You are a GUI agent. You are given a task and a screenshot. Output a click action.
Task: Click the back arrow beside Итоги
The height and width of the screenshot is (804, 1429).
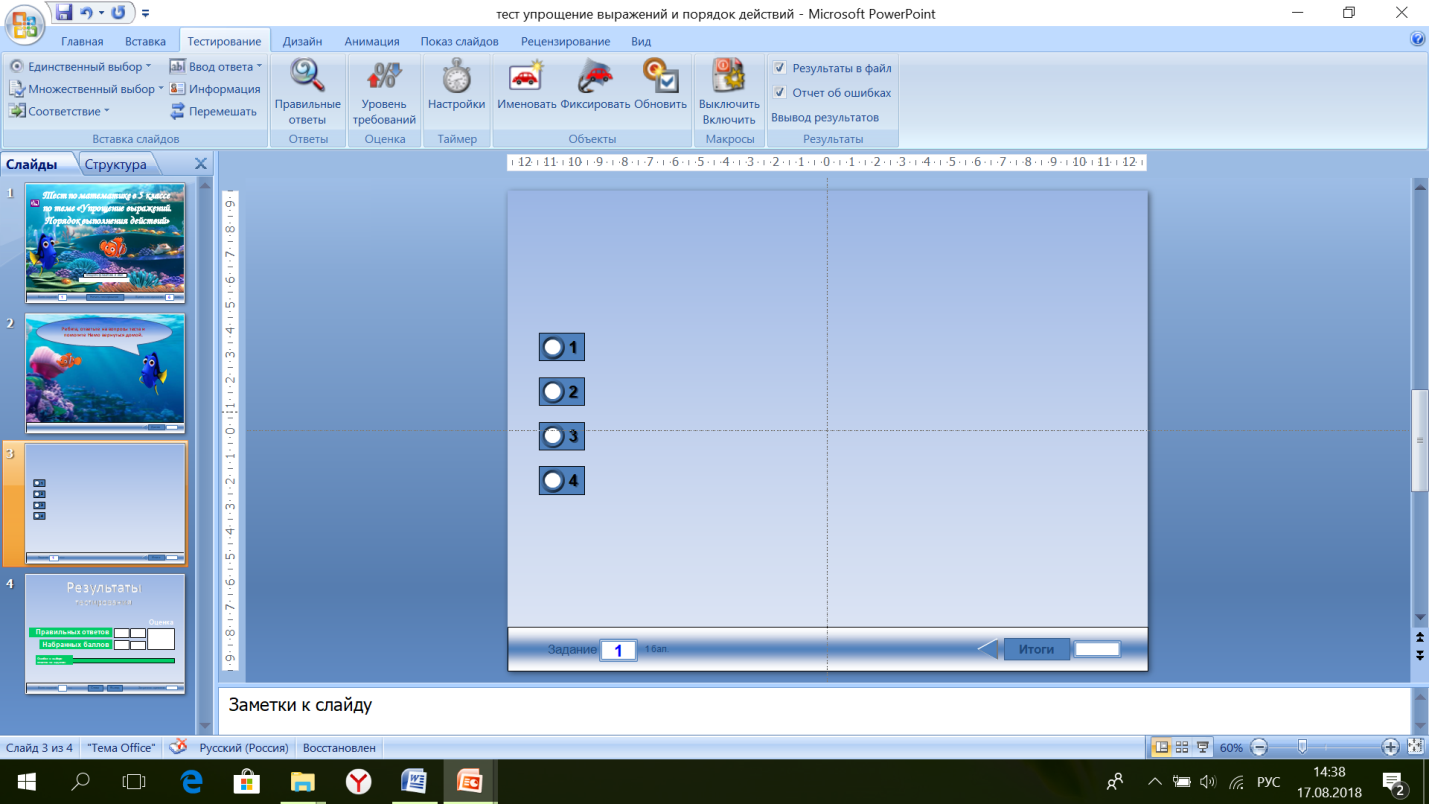tap(988, 649)
